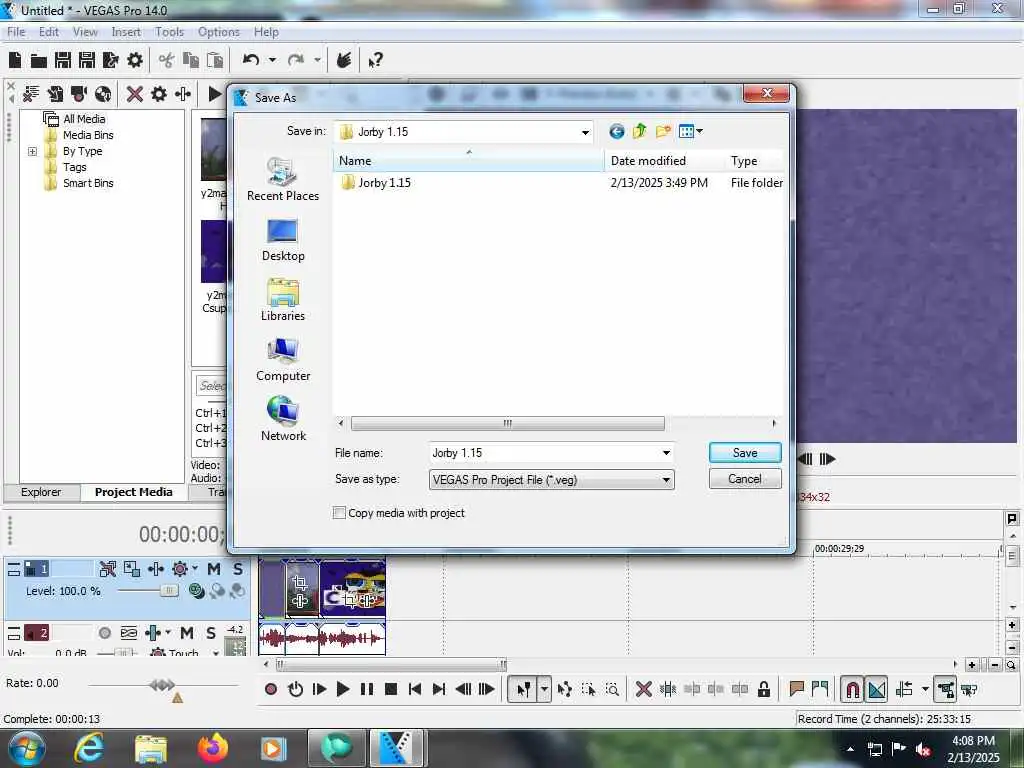
Task: Click the timeline Delete X icon
Action: pyautogui.click(x=643, y=689)
